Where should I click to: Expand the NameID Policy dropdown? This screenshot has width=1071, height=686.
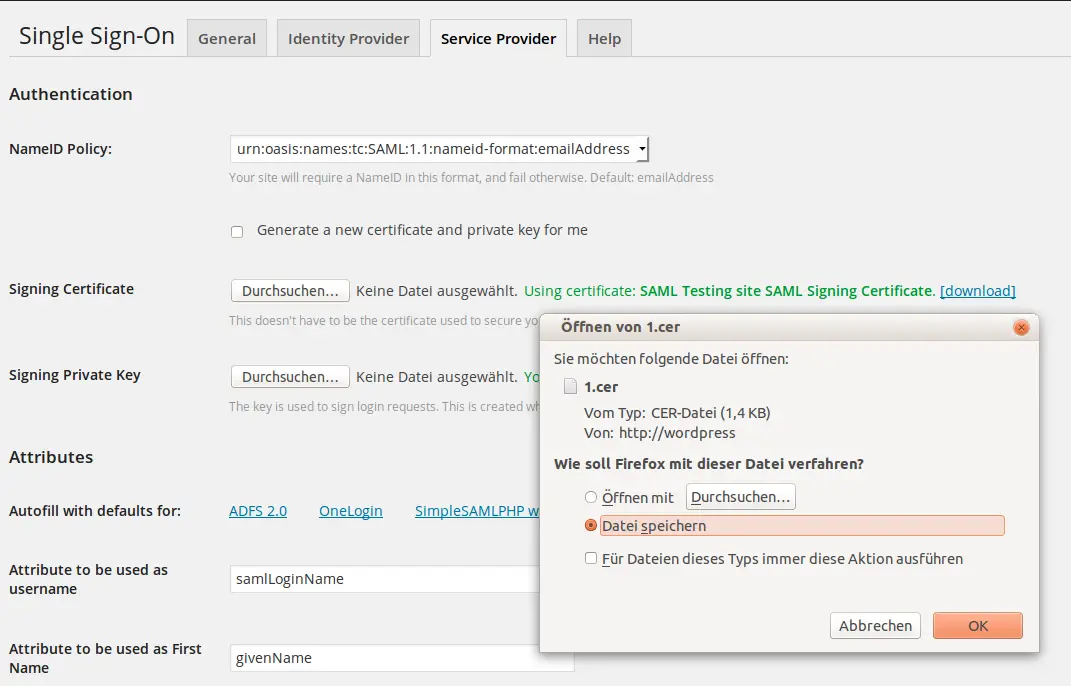pyautogui.click(x=439, y=149)
